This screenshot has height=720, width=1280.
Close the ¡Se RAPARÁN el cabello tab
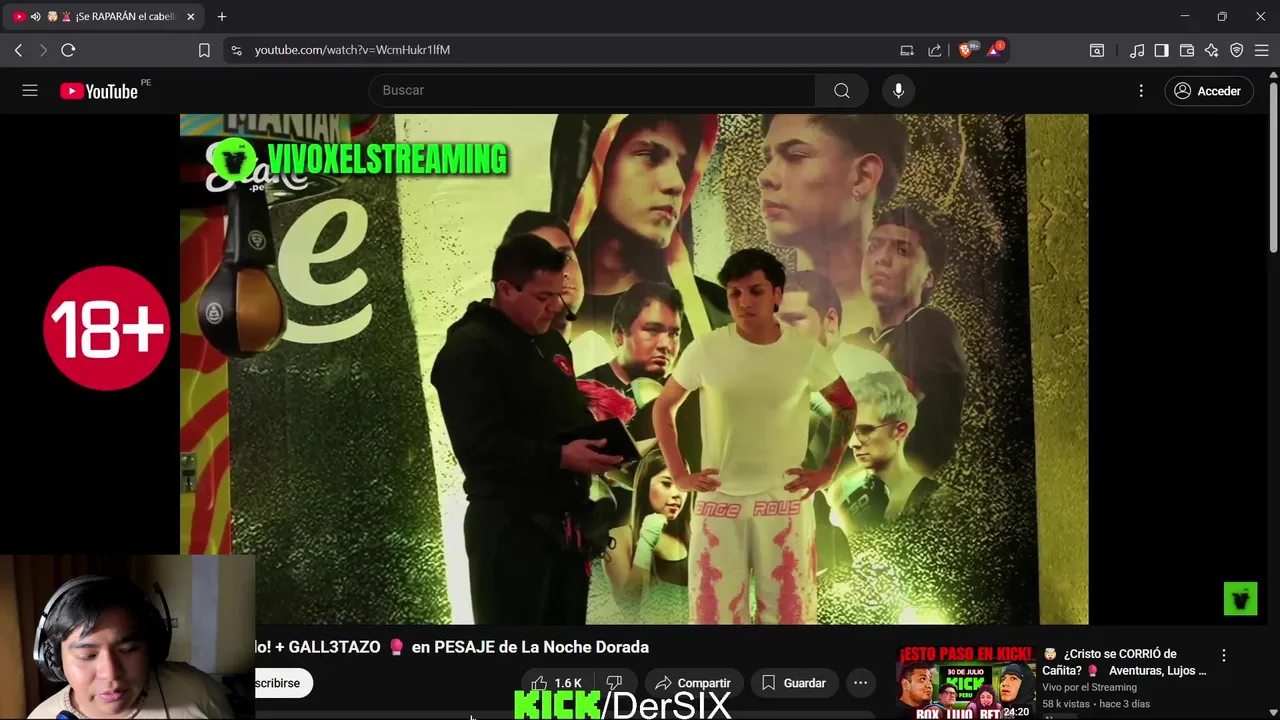(190, 17)
